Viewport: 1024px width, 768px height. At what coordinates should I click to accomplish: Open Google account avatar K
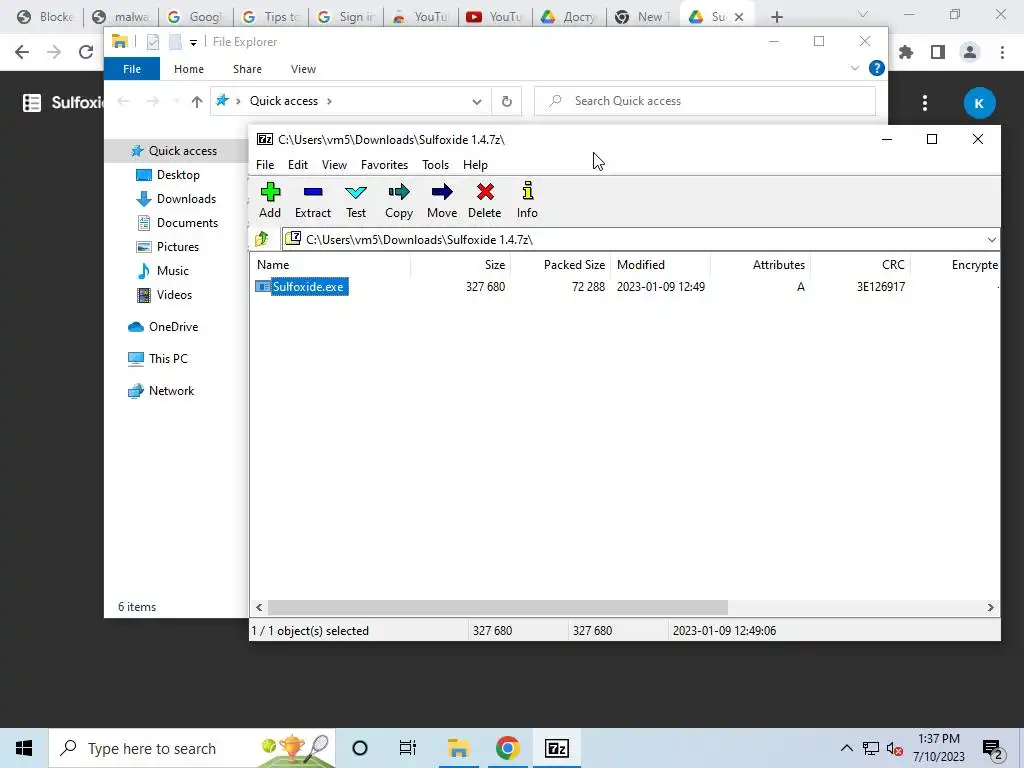tap(978, 103)
